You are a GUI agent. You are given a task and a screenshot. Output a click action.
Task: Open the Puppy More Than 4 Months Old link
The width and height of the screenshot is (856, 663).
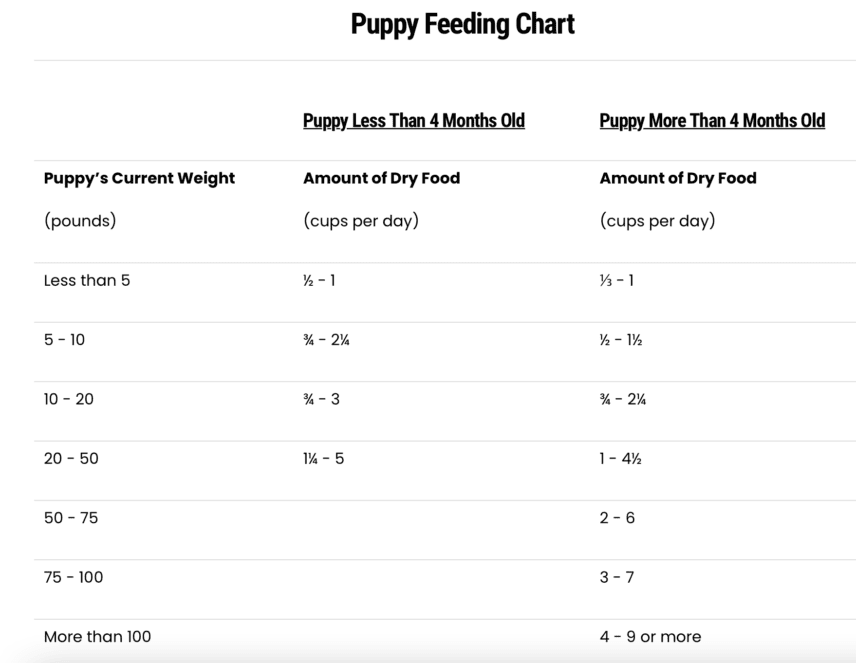(712, 121)
